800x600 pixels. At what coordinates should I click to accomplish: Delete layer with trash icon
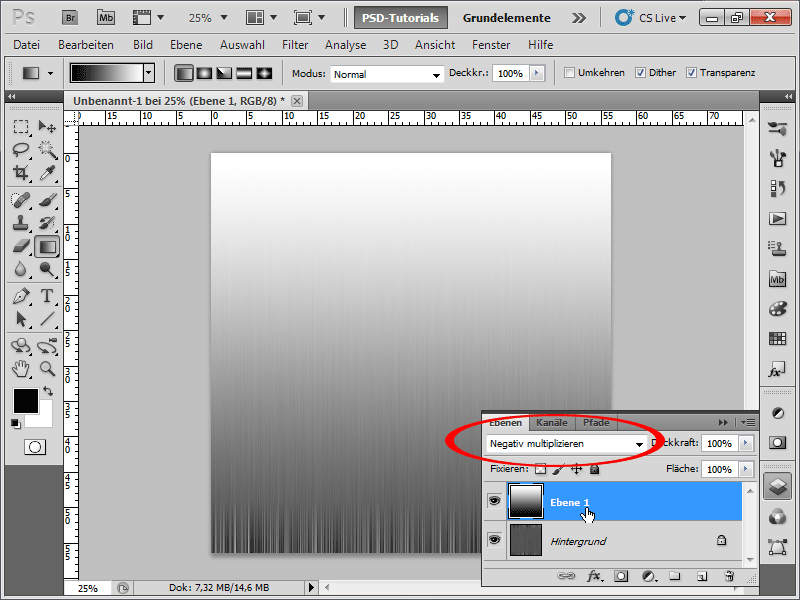coord(729,576)
